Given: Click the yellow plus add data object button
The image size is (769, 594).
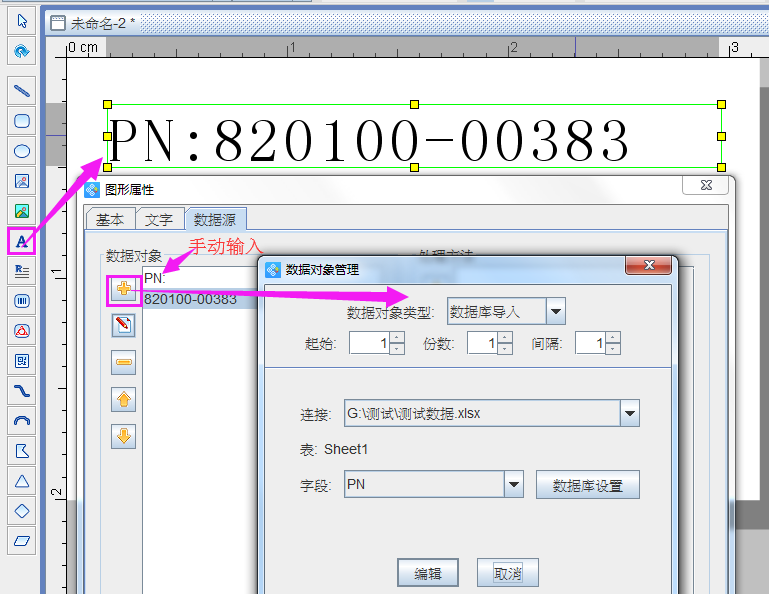Looking at the screenshot, I should [x=124, y=290].
